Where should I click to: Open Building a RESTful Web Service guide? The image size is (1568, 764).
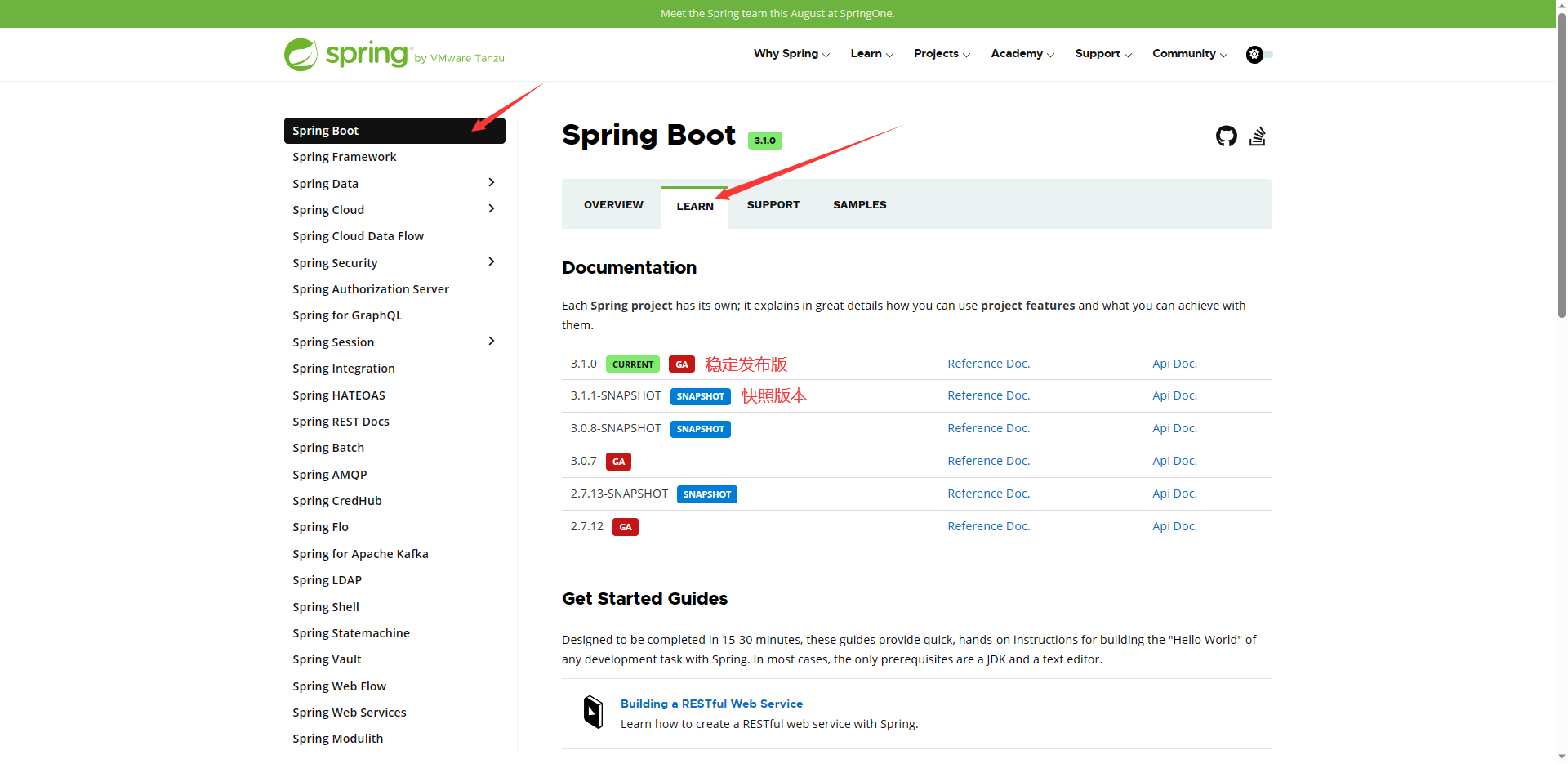(x=711, y=704)
